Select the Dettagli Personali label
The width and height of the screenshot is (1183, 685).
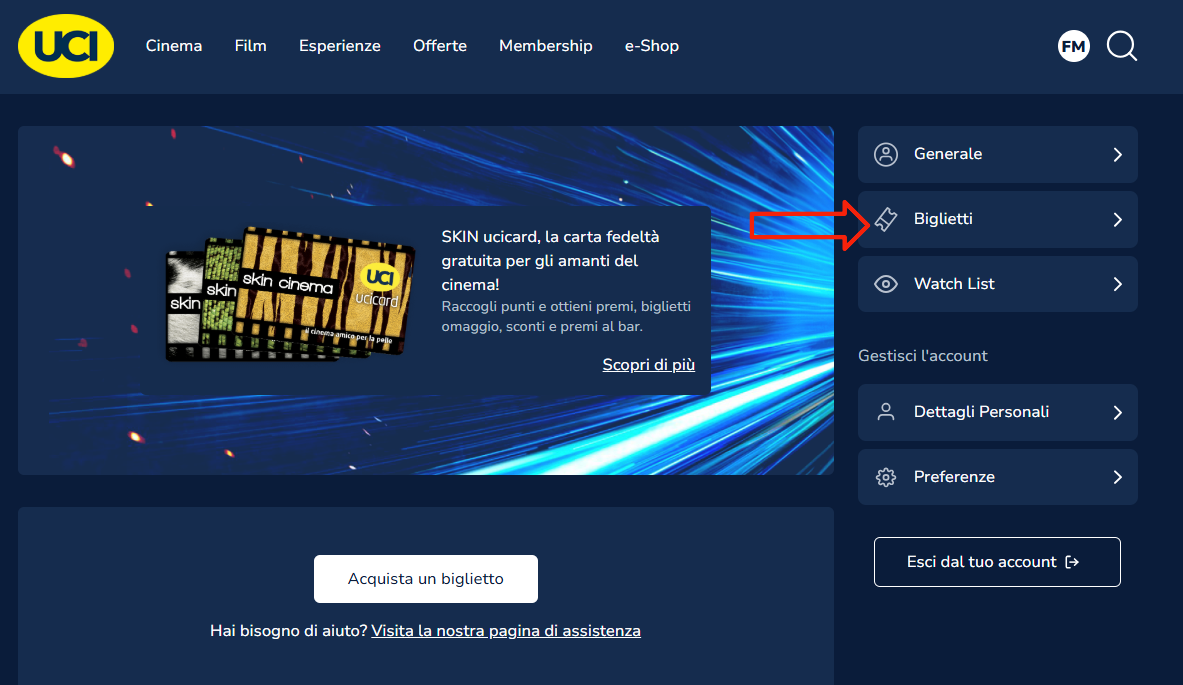[x=982, y=412]
